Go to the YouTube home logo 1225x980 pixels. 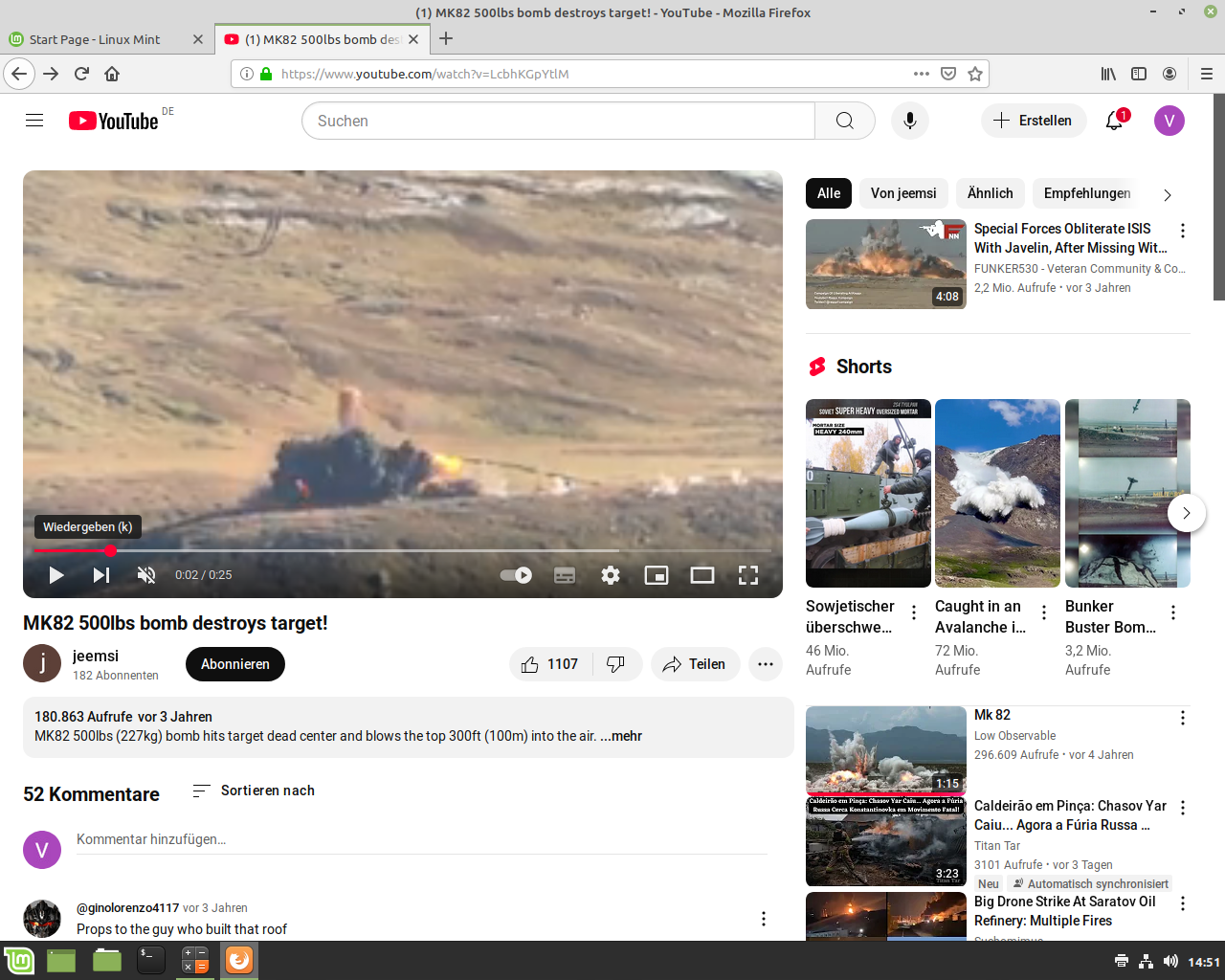pyautogui.click(x=113, y=121)
